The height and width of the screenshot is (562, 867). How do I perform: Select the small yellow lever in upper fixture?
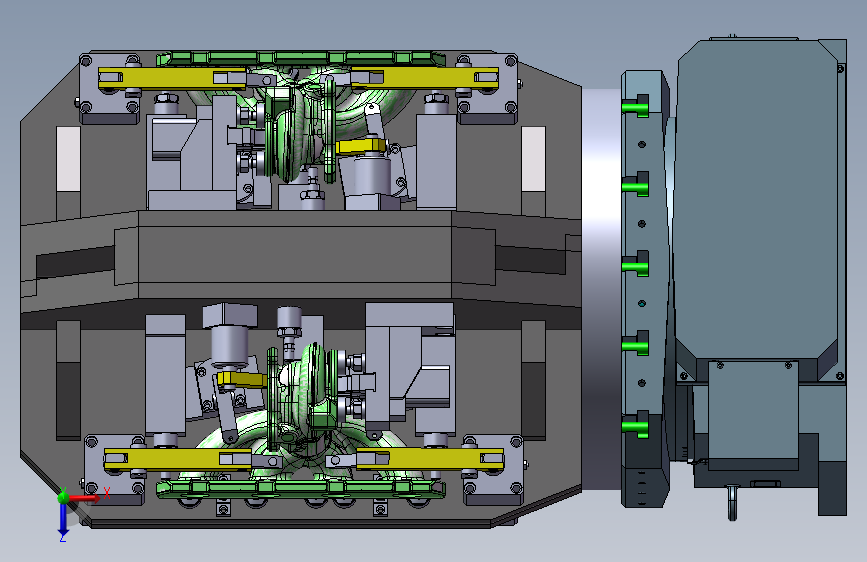[x=361, y=147]
